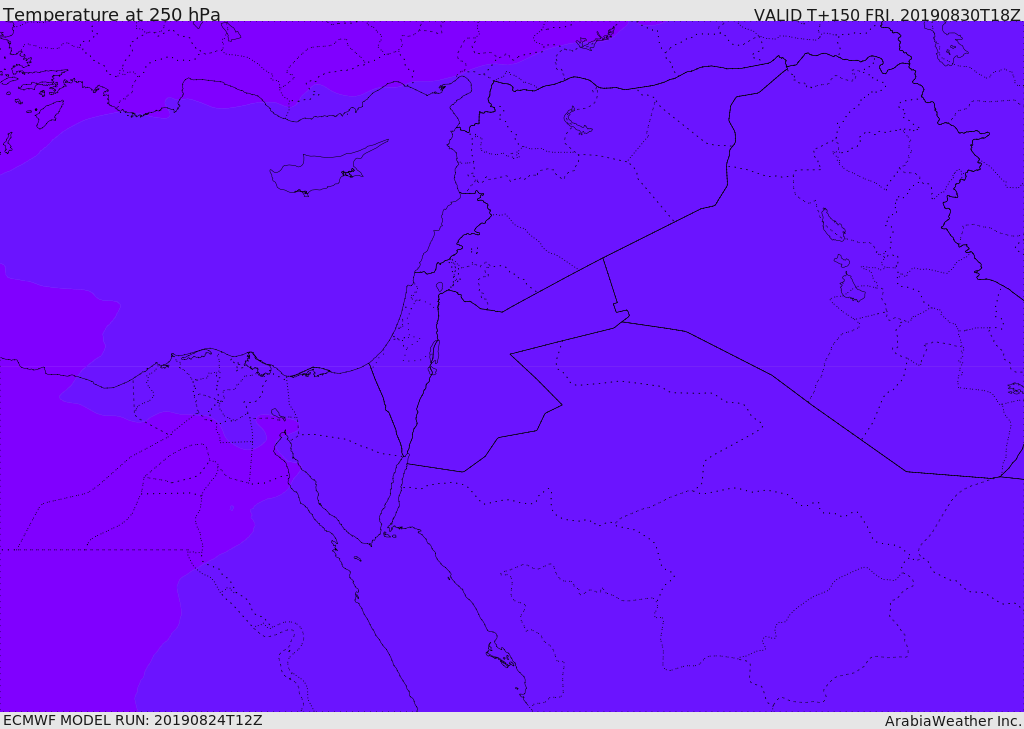The image size is (1024, 729).
Task: Click the Sea of Galilee outline
Action: coord(440,288)
